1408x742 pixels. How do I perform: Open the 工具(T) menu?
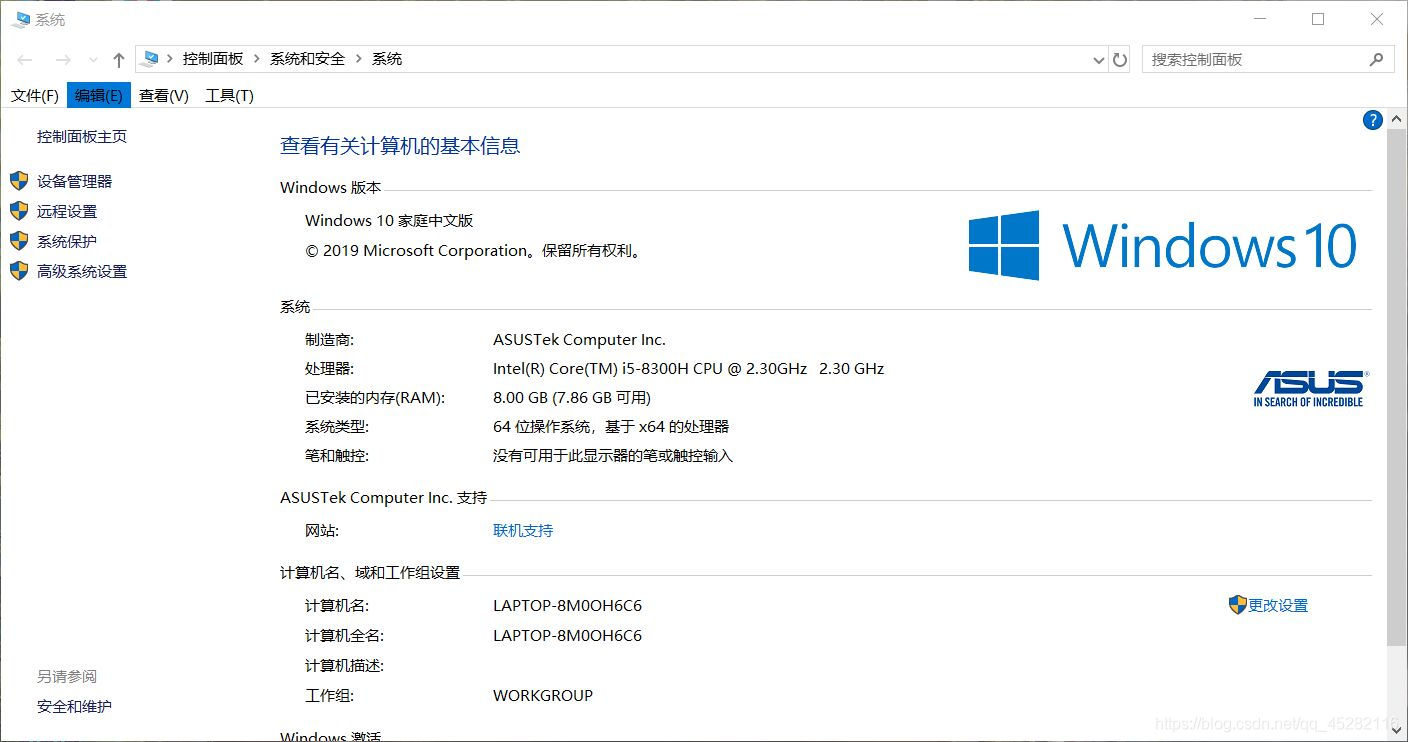coord(229,96)
